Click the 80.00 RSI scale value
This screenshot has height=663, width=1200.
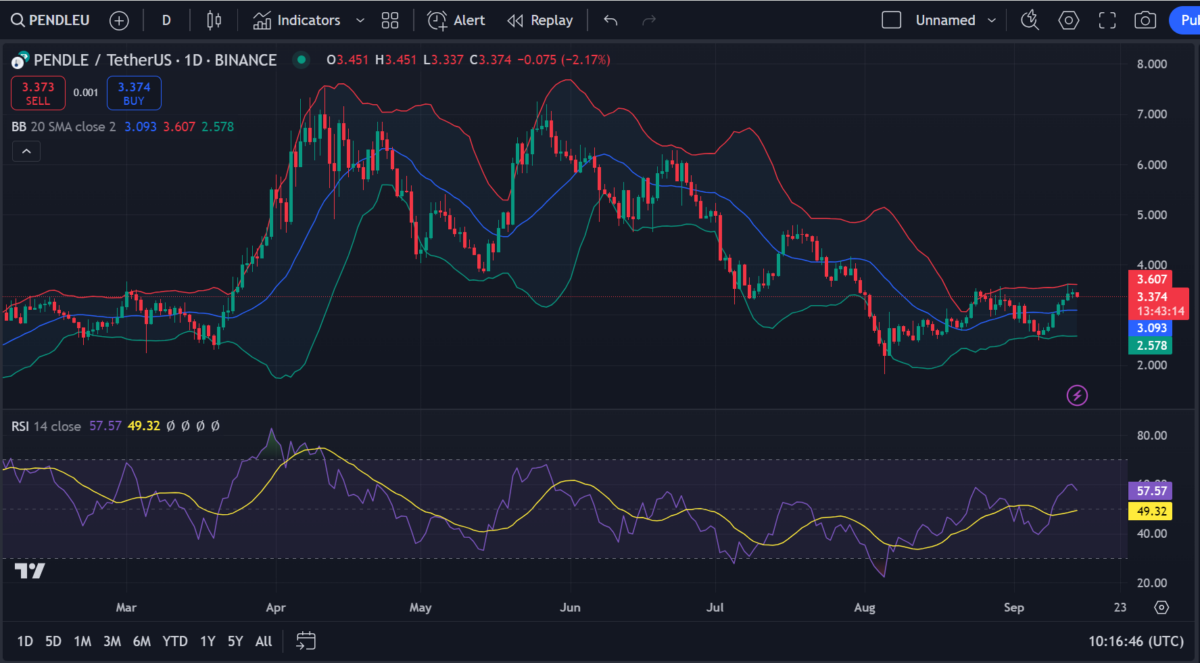click(1153, 435)
